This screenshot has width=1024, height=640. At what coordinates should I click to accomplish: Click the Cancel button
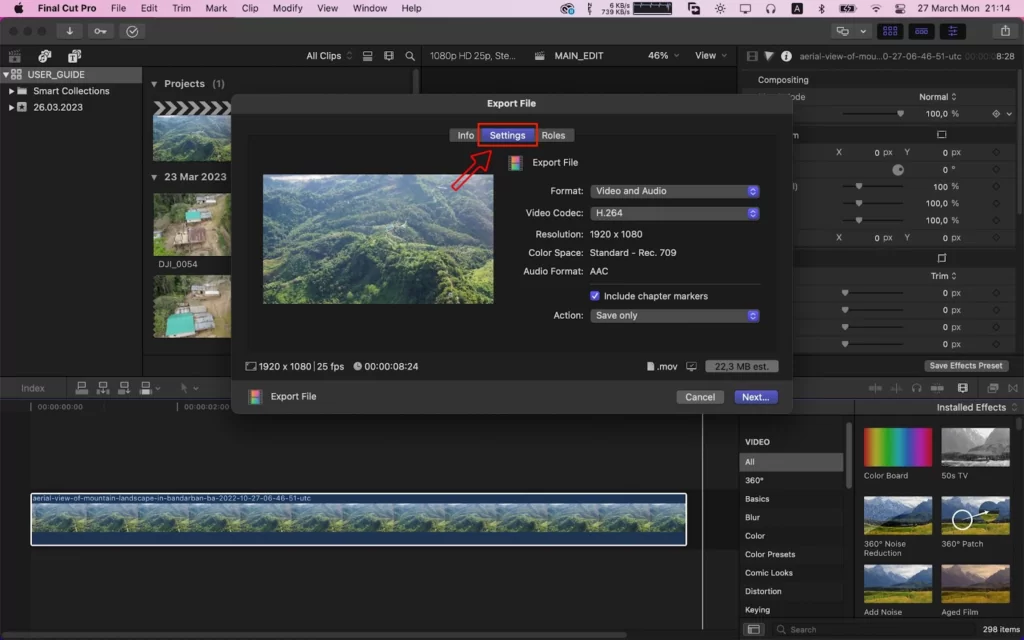tap(700, 397)
